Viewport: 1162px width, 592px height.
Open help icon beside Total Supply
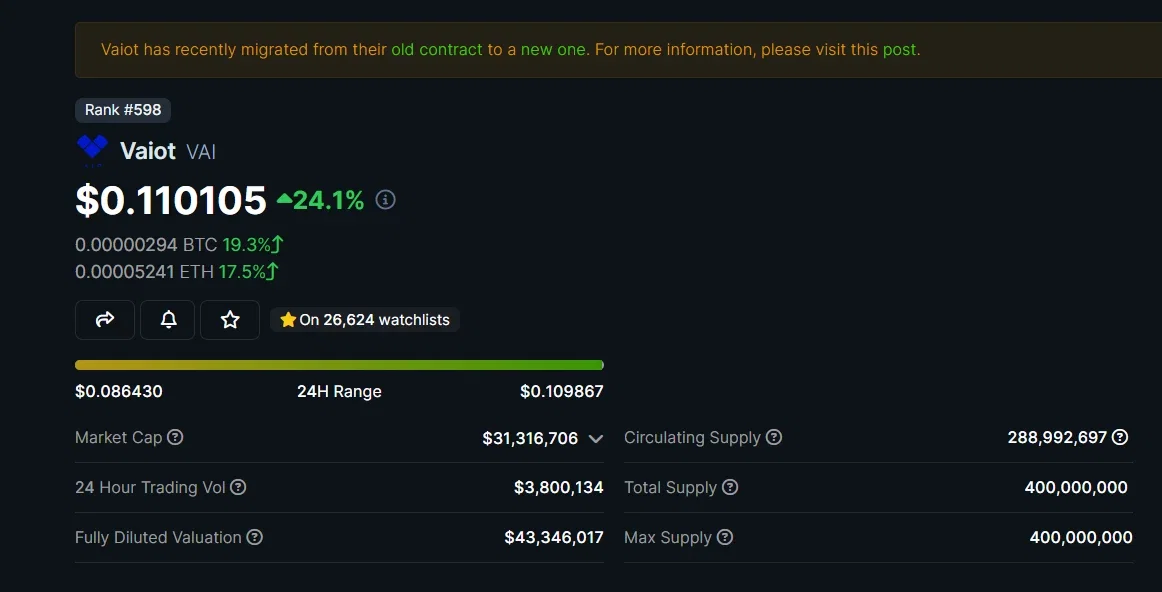coord(730,488)
